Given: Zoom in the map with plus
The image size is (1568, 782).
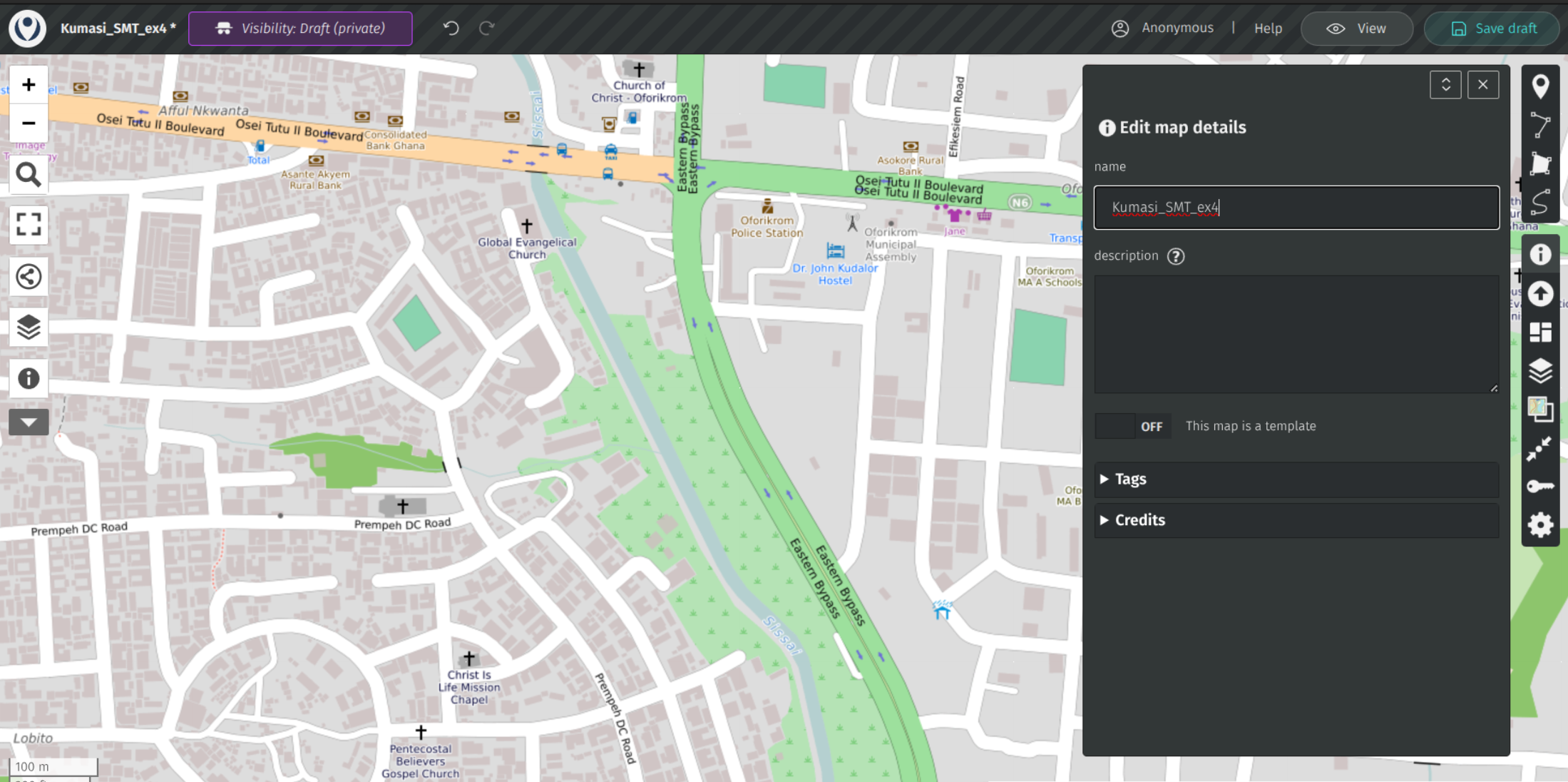Looking at the screenshot, I should pyautogui.click(x=29, y=85).
